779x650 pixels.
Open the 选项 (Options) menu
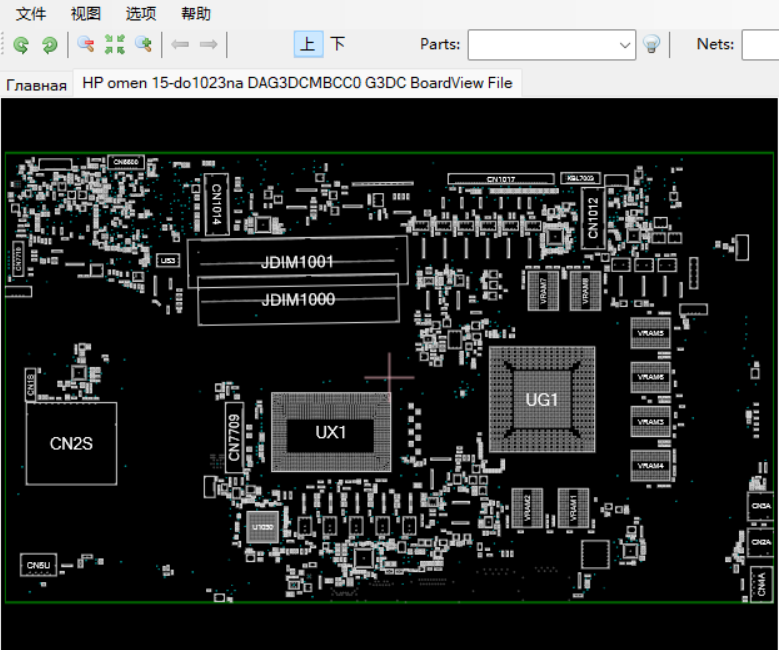(141, 14)
